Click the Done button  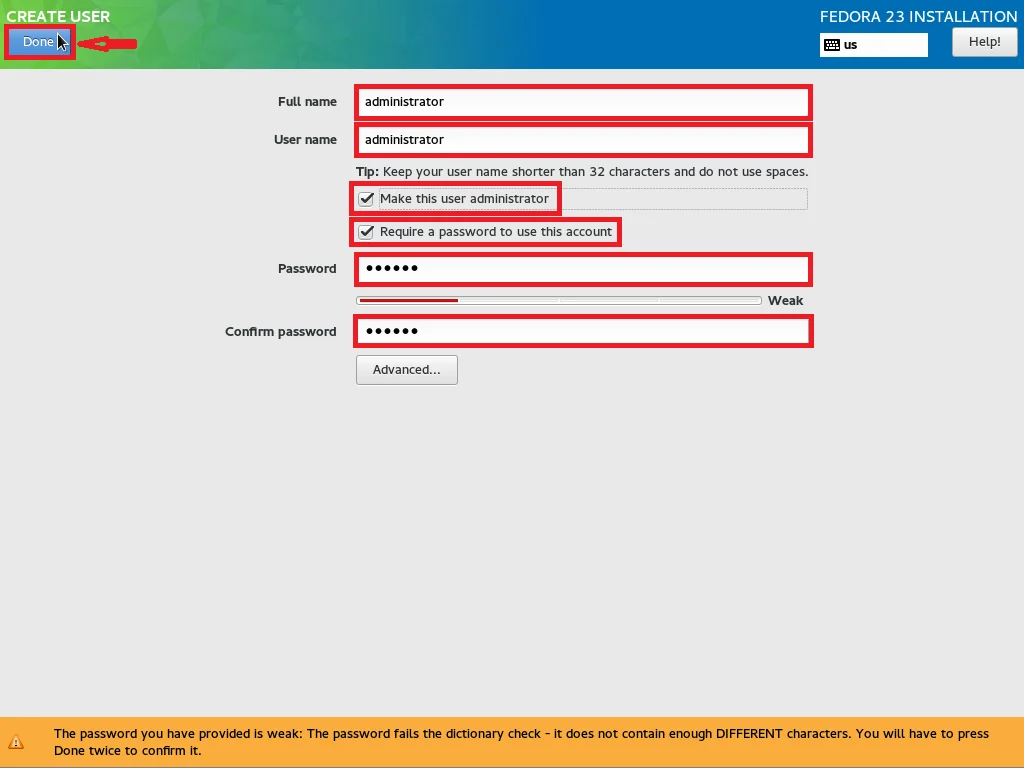click(x=39, y=42)
